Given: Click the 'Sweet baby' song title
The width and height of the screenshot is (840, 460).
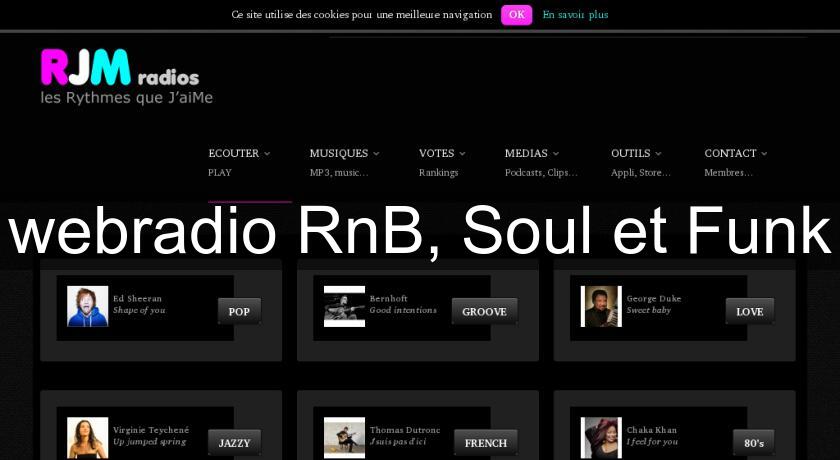Looking at the screenshot, I should point(649,310).
